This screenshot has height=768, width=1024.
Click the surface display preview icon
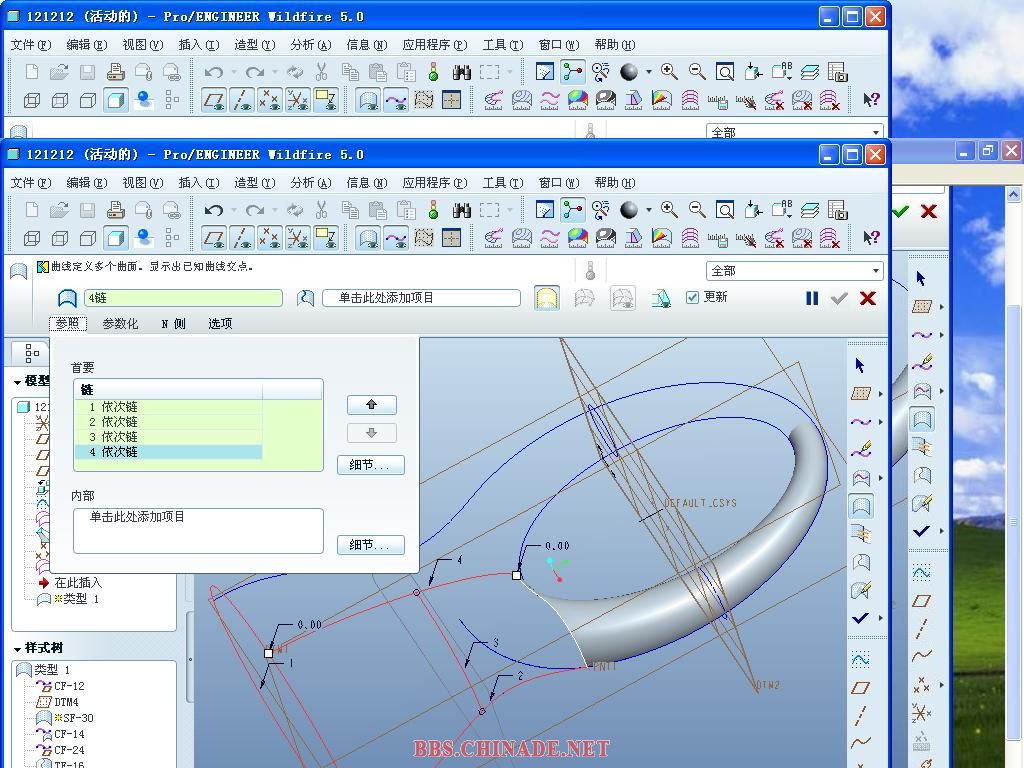point(547,298)
